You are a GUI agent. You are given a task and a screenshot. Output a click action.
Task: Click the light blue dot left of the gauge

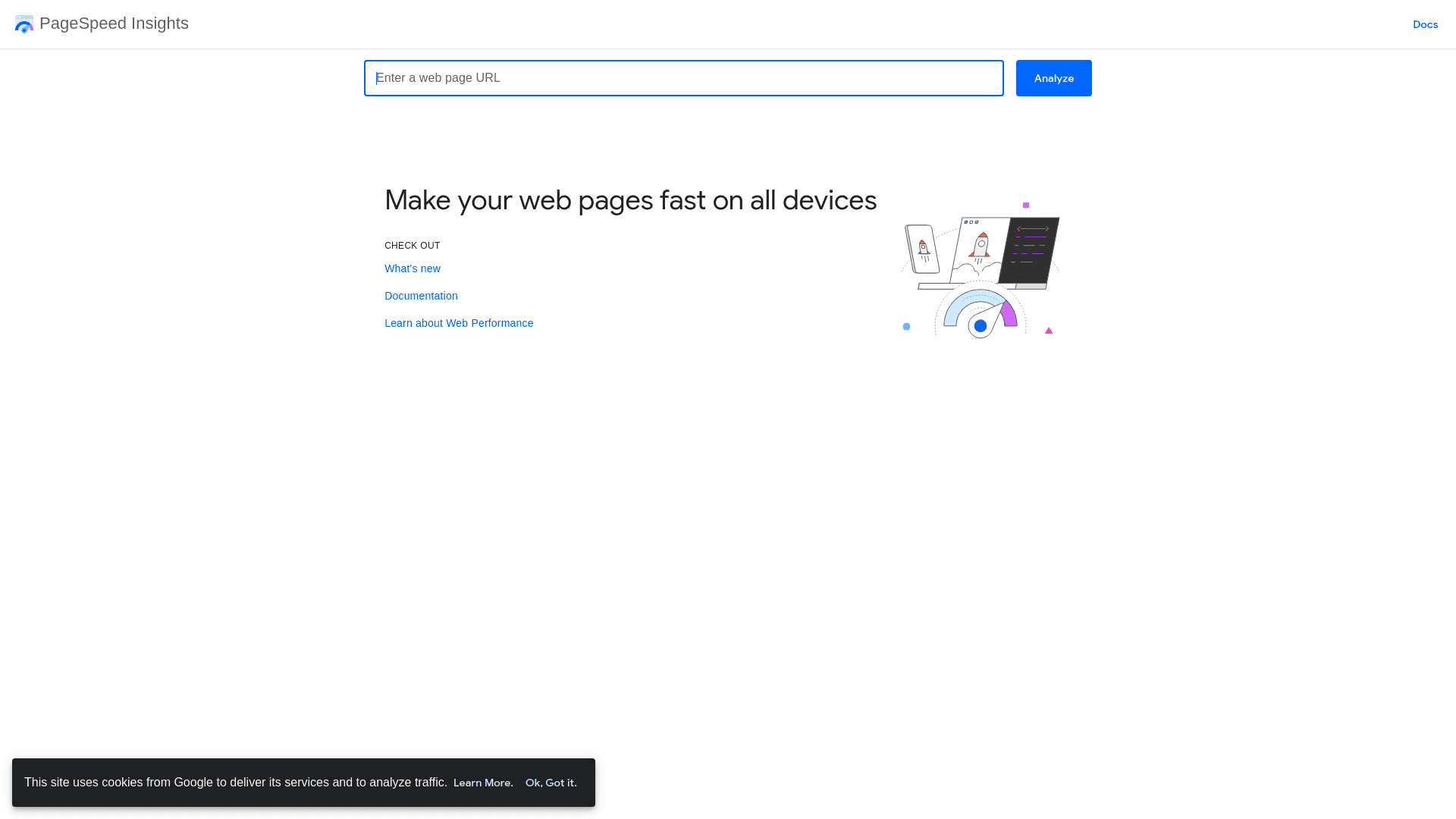906,327
